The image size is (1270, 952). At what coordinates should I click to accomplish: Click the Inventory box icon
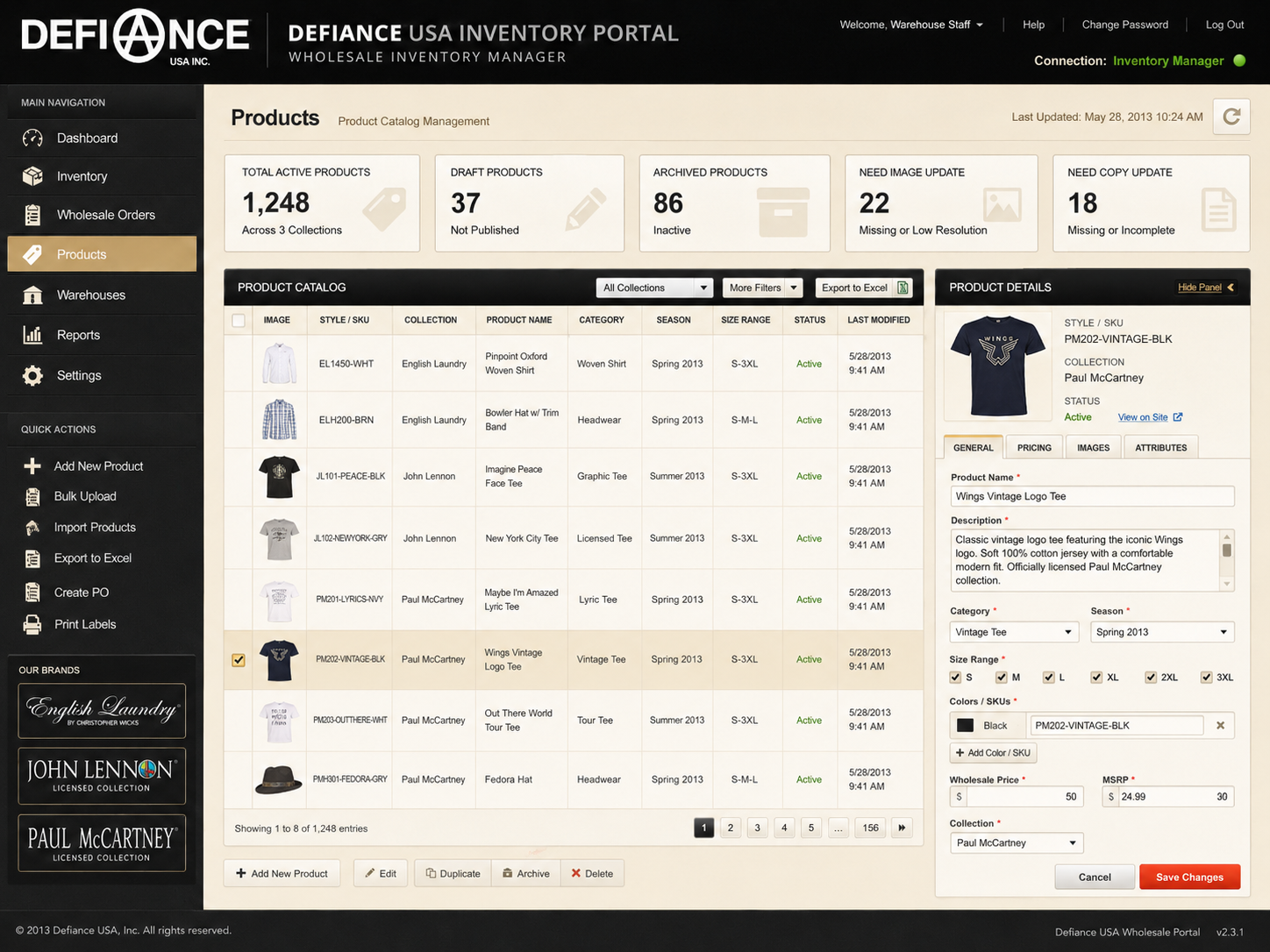click(x=32, y=176)
